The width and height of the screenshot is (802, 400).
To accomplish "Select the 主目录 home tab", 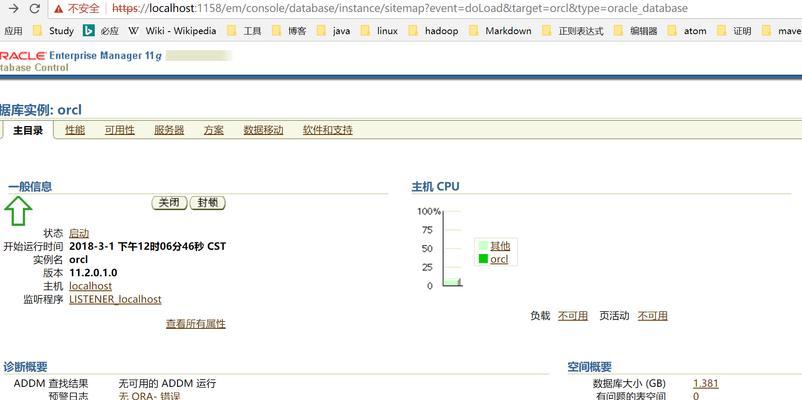I will click(28, 130).
